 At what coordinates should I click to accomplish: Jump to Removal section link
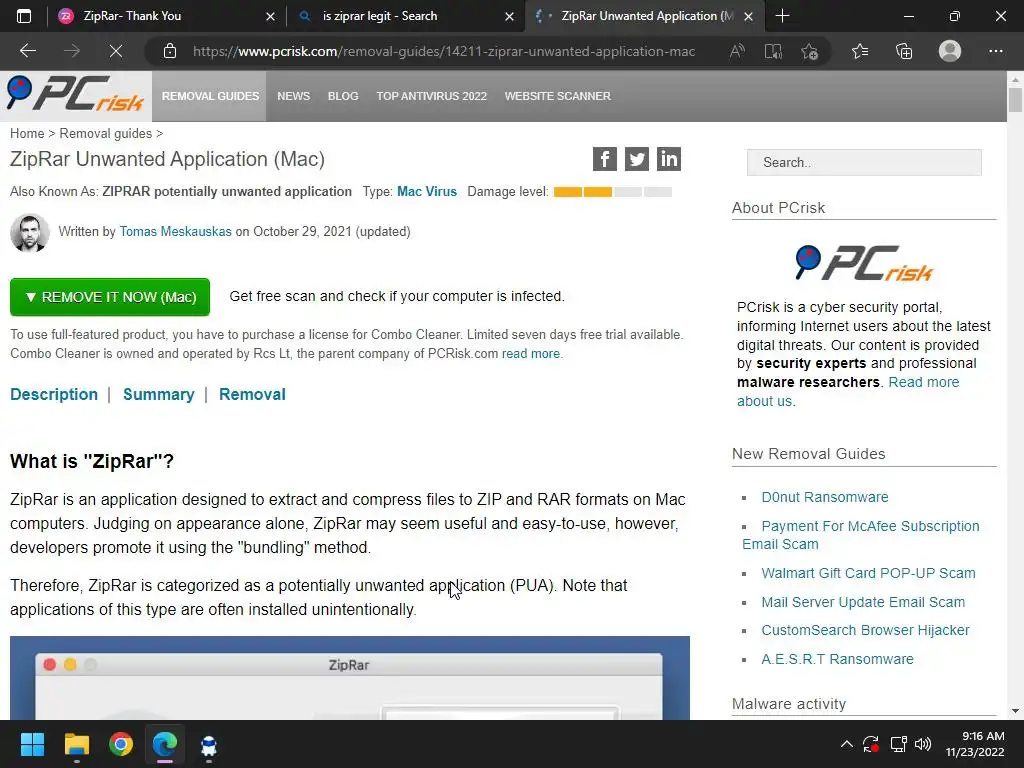click(x=252, y=394)
